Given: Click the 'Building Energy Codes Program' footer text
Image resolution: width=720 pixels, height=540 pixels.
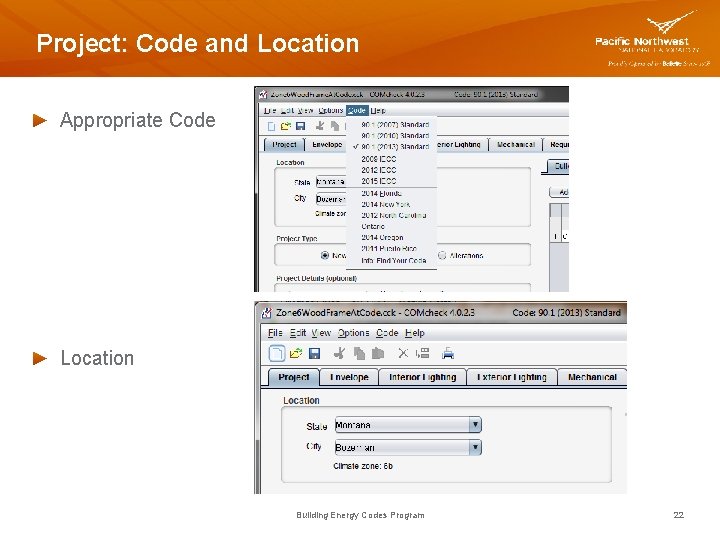Looking at the screenshot, I should coord(360,515).
